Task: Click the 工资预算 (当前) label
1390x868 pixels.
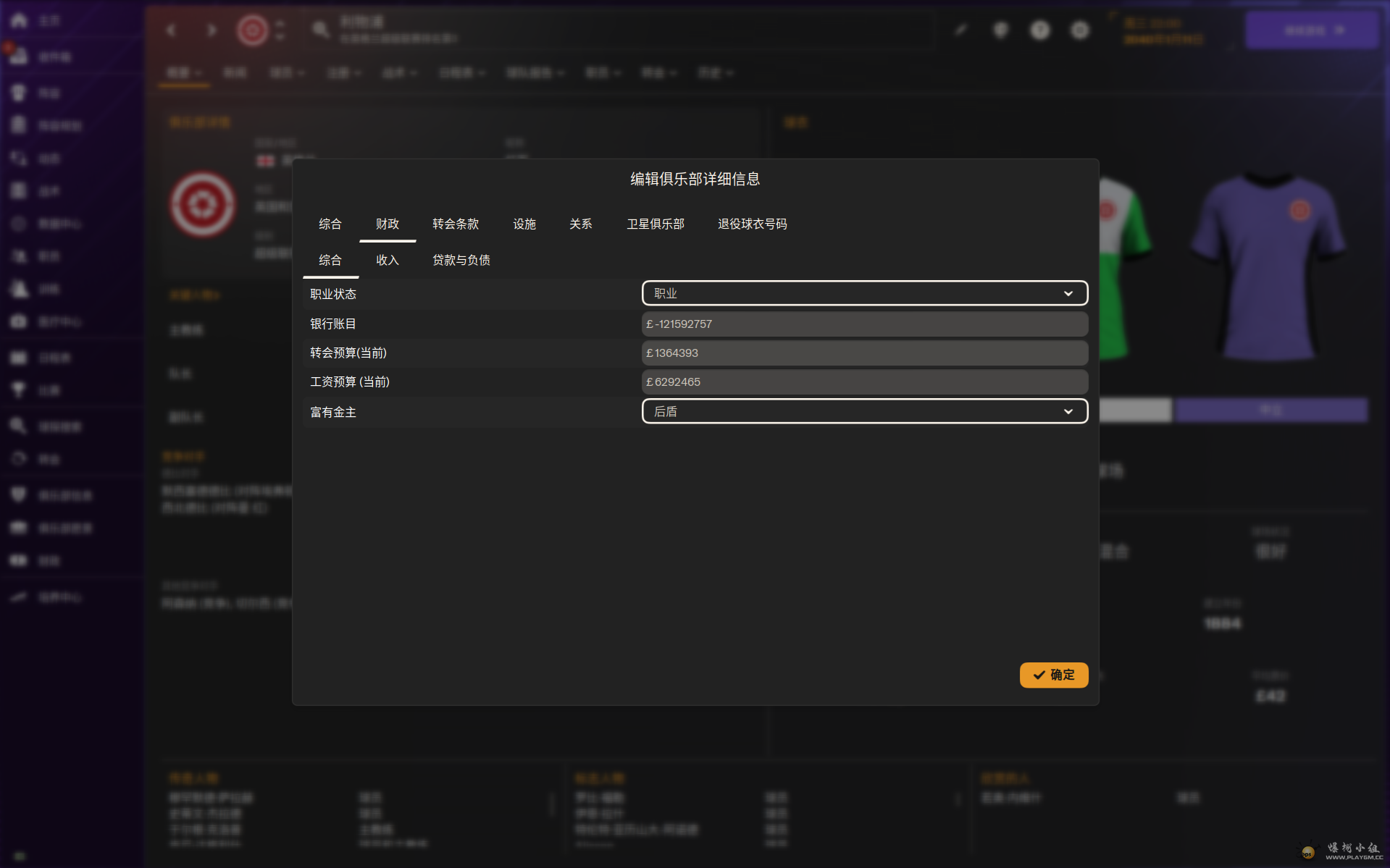Action: [x=350, y=382]
